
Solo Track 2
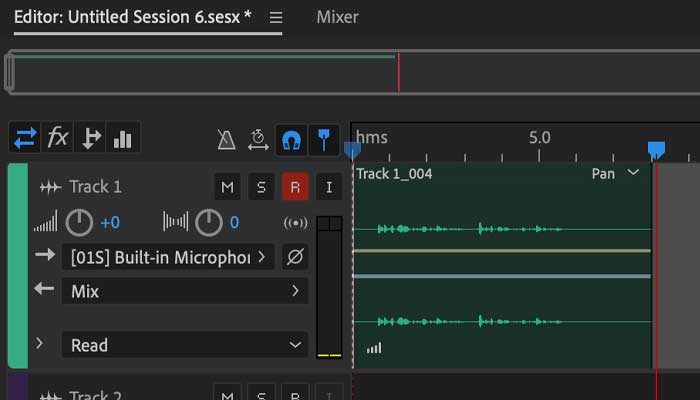pyautogui.click(x=261, y=392)
